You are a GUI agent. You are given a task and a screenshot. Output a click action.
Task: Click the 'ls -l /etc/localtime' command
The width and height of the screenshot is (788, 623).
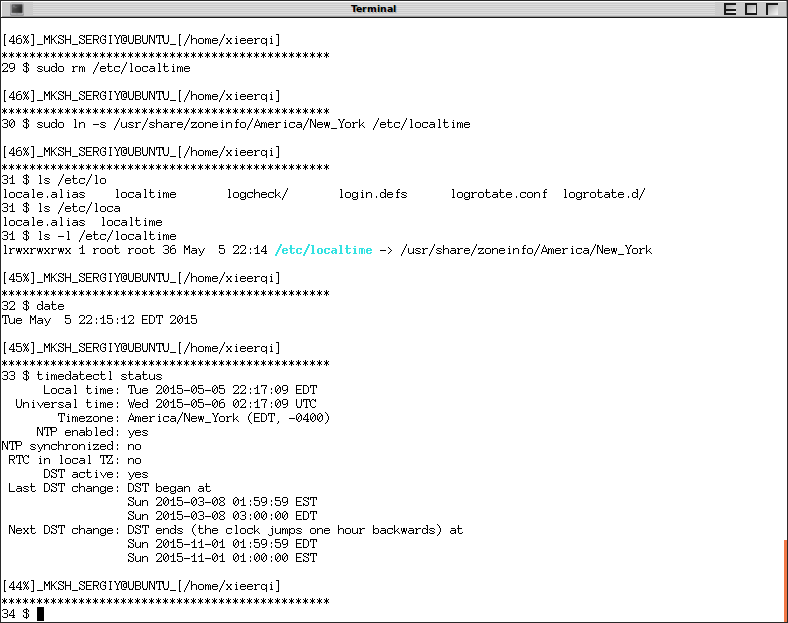tap(89, 236)
